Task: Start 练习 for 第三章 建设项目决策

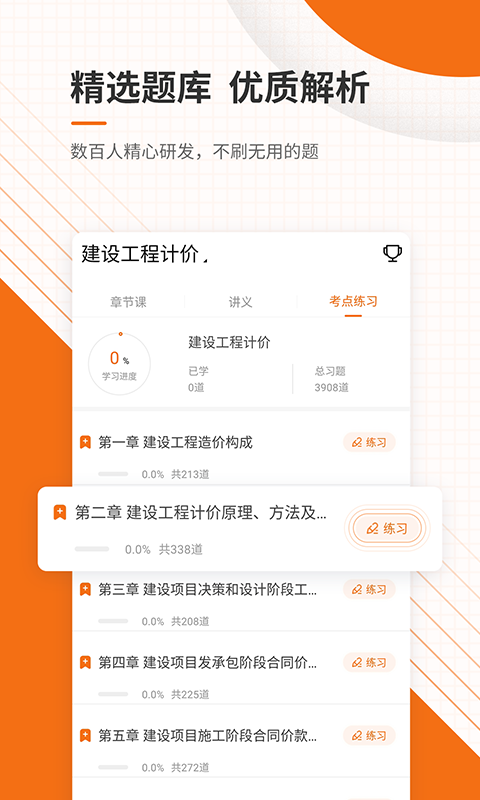Action: (x=369, y=589)
